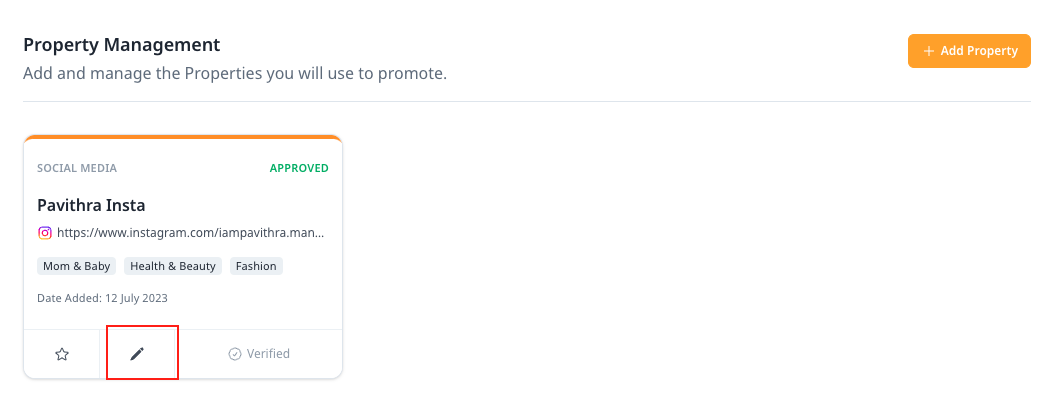Click the APPROVED status label
Screen dimensions: 1046x412
point(299,168)
